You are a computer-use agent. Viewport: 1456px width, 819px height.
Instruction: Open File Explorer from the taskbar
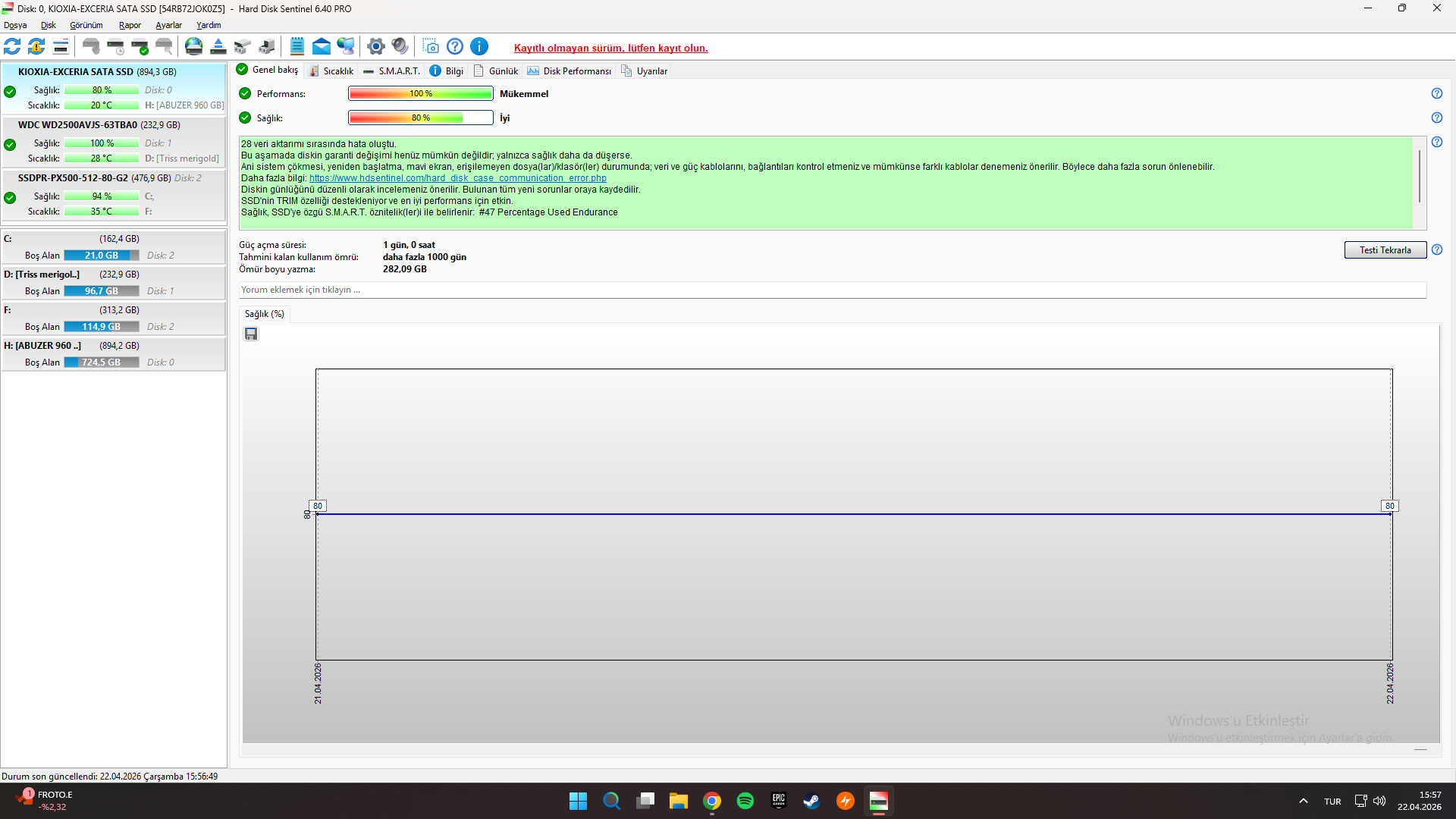tap(679, 801)
